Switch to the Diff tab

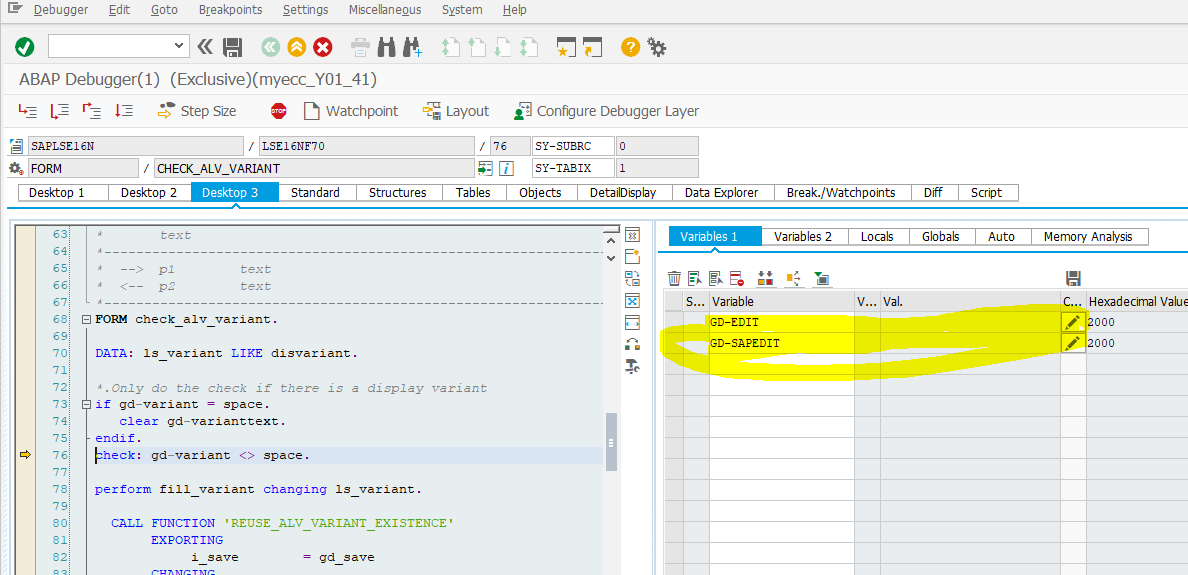[x=933, y=192]
